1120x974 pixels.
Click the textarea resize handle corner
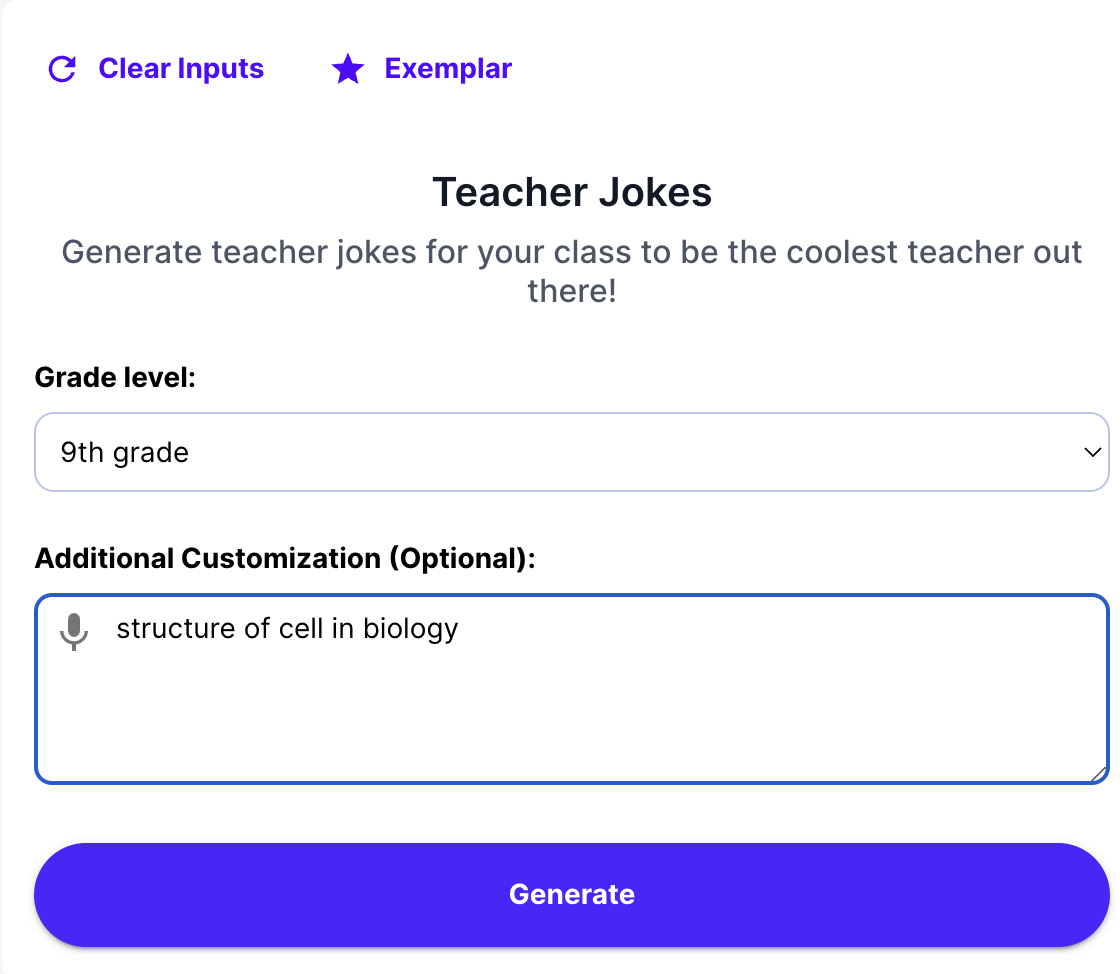point(1098,773)
